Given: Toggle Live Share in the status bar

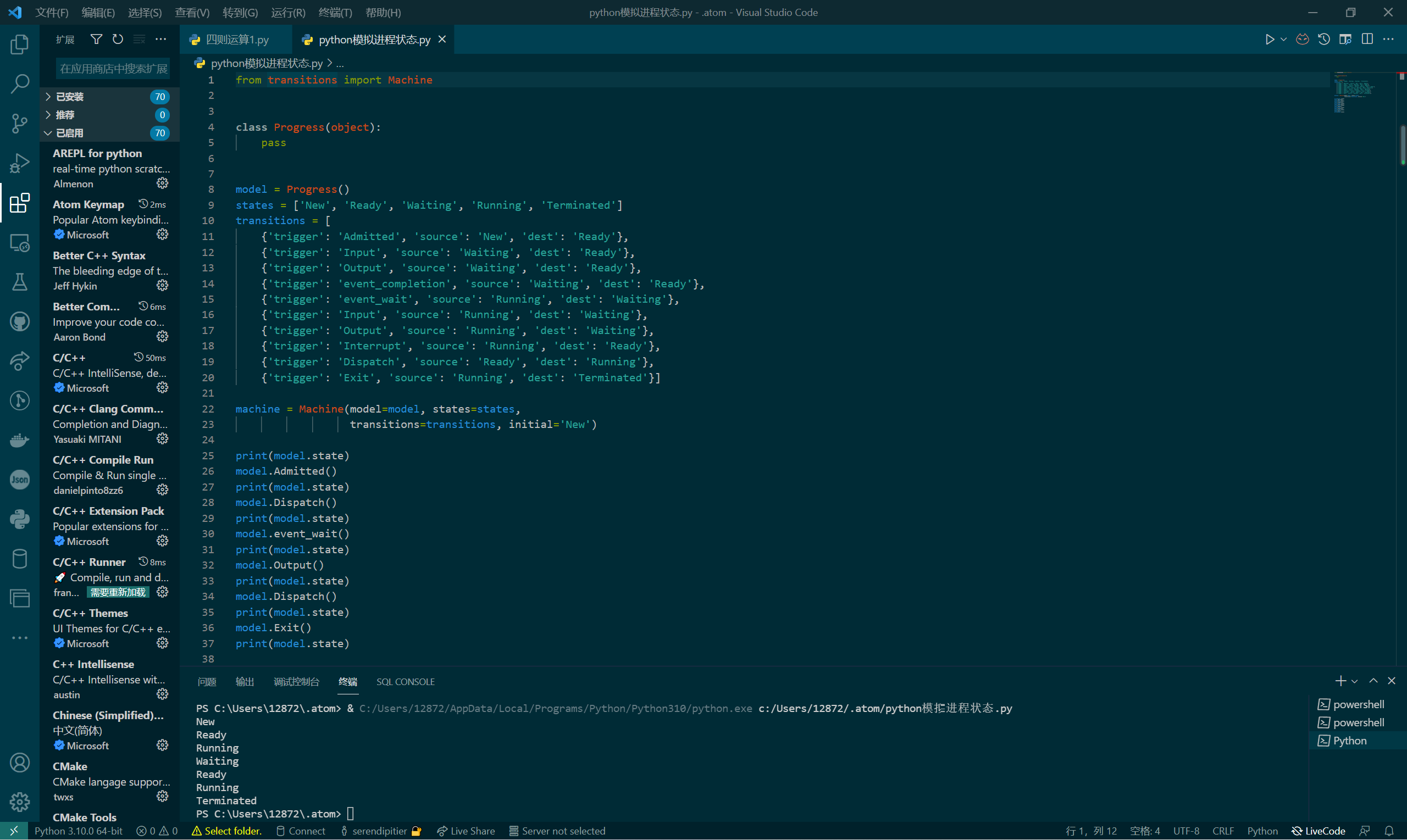Looking at the screenshot, I should tap(466, 831).
